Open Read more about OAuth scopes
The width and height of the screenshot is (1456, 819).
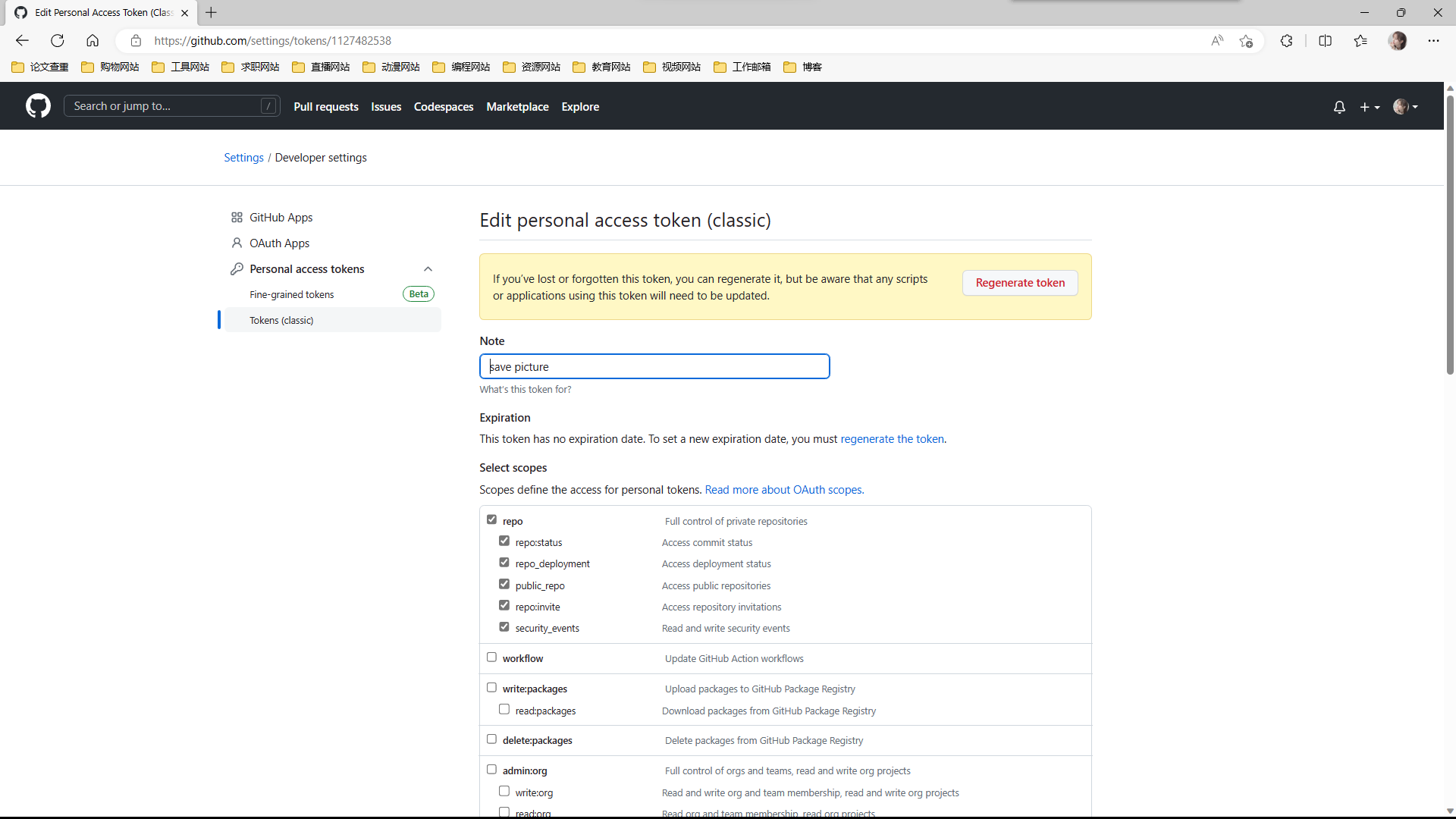coord(784,490)
